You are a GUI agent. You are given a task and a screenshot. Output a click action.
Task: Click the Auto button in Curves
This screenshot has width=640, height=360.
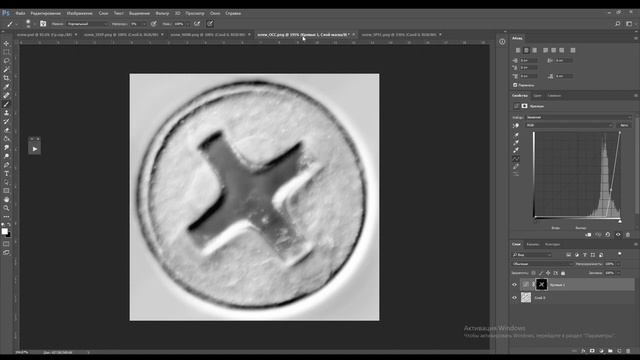click(x=624, y=125)
